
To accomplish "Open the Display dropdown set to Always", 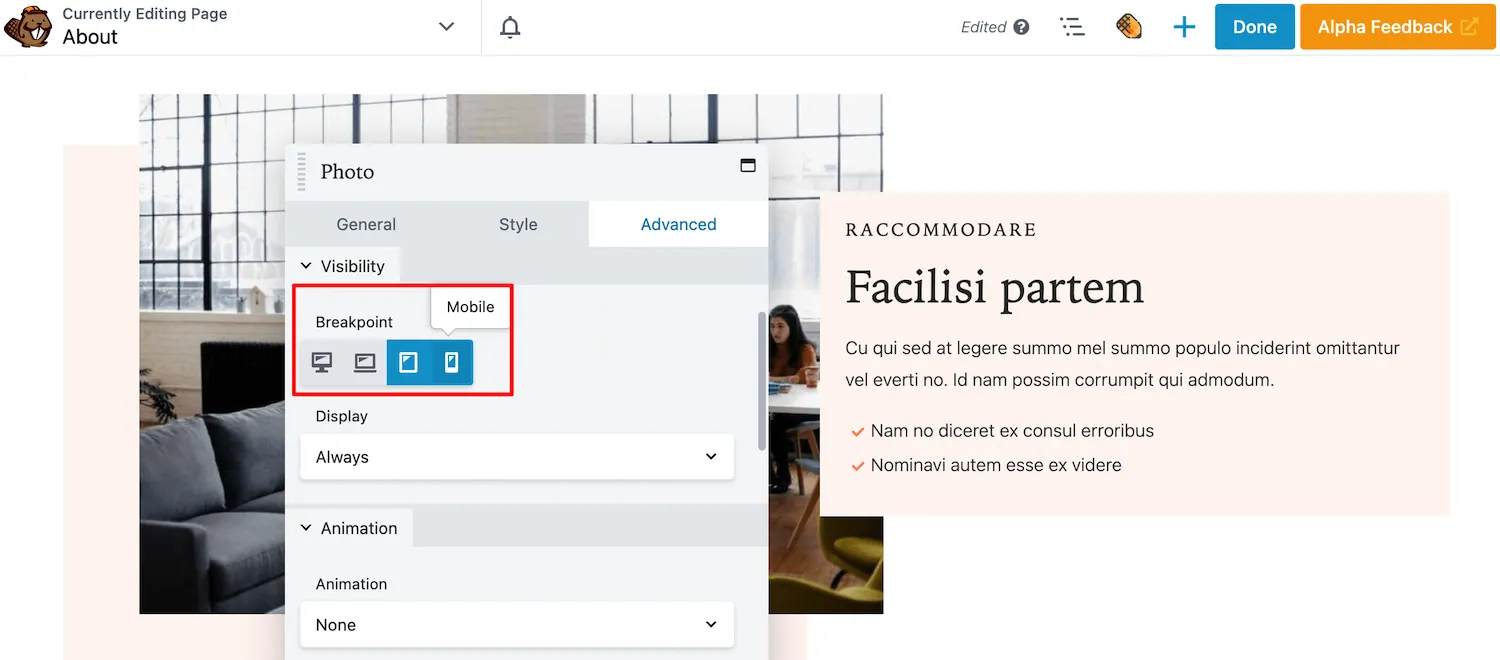I will (517, 457).
